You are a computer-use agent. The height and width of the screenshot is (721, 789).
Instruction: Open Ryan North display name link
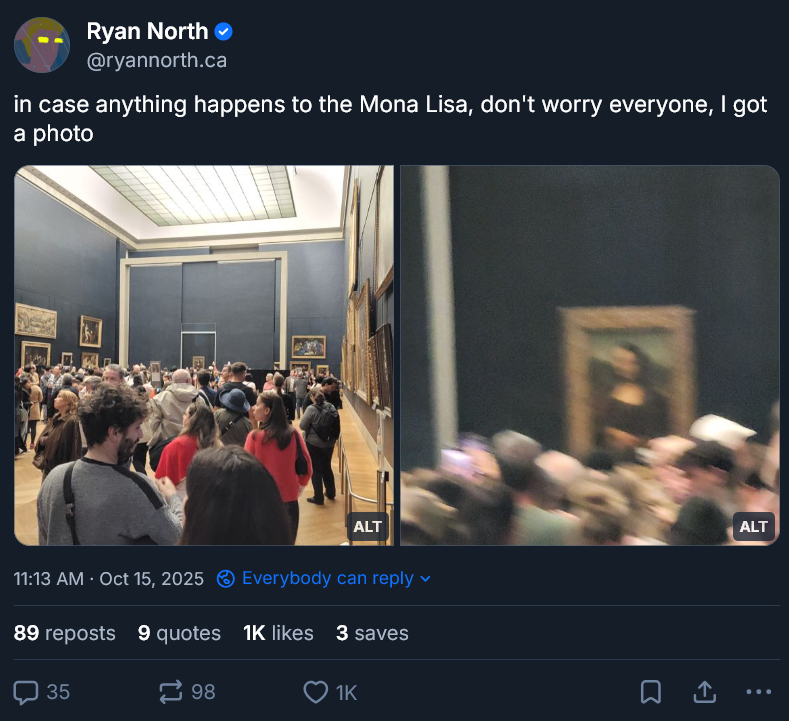point(147,32)
